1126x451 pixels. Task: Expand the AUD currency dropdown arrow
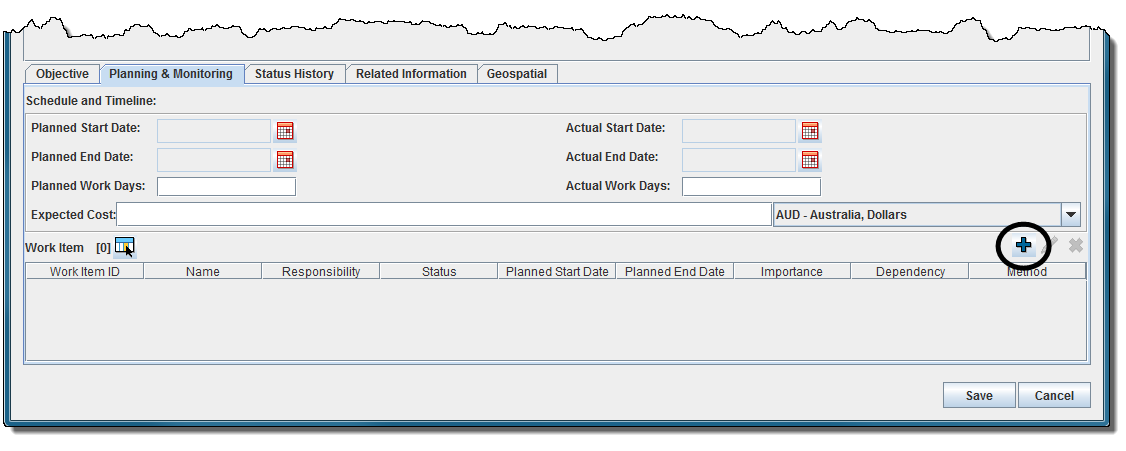coord(1071,215)
